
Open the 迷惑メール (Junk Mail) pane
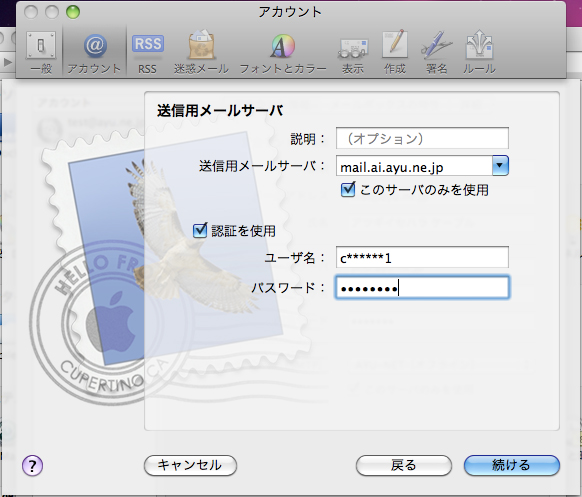click(201, 52)
